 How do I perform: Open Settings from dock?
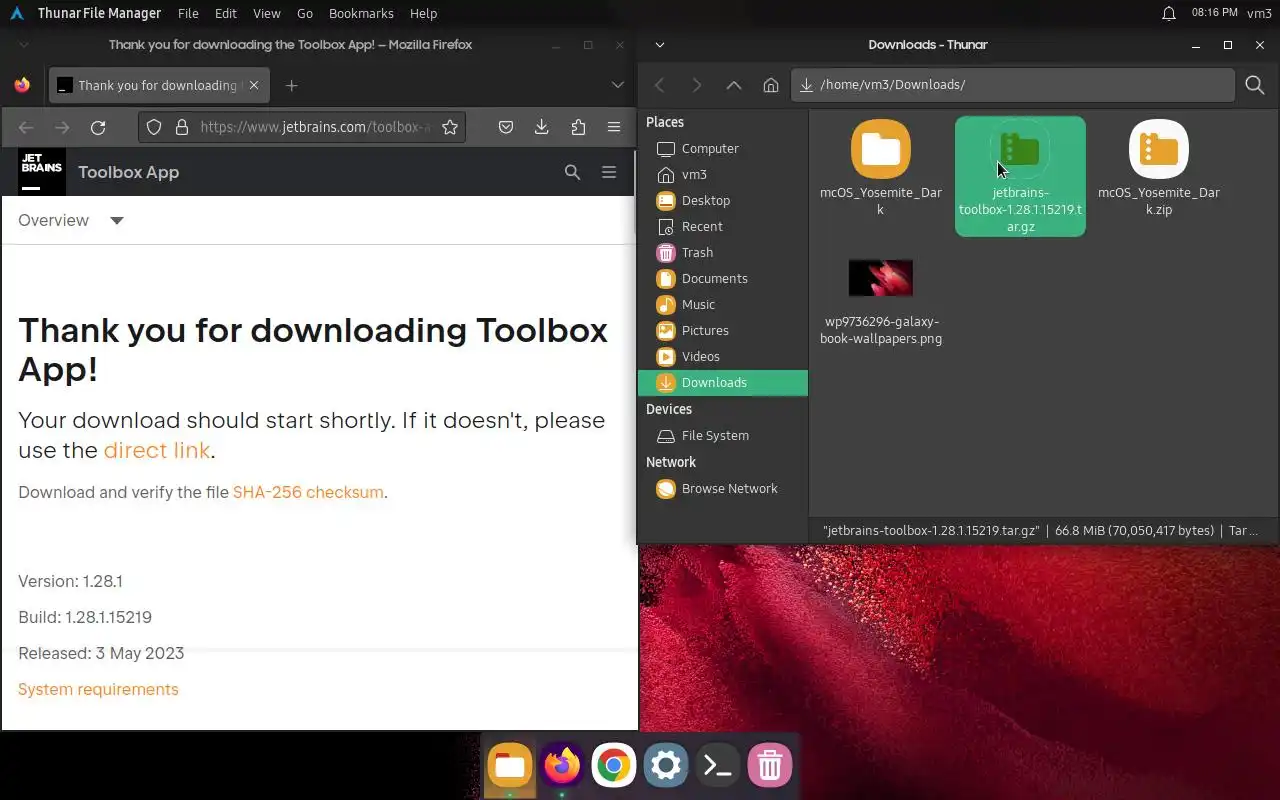(x=666, y=767)
